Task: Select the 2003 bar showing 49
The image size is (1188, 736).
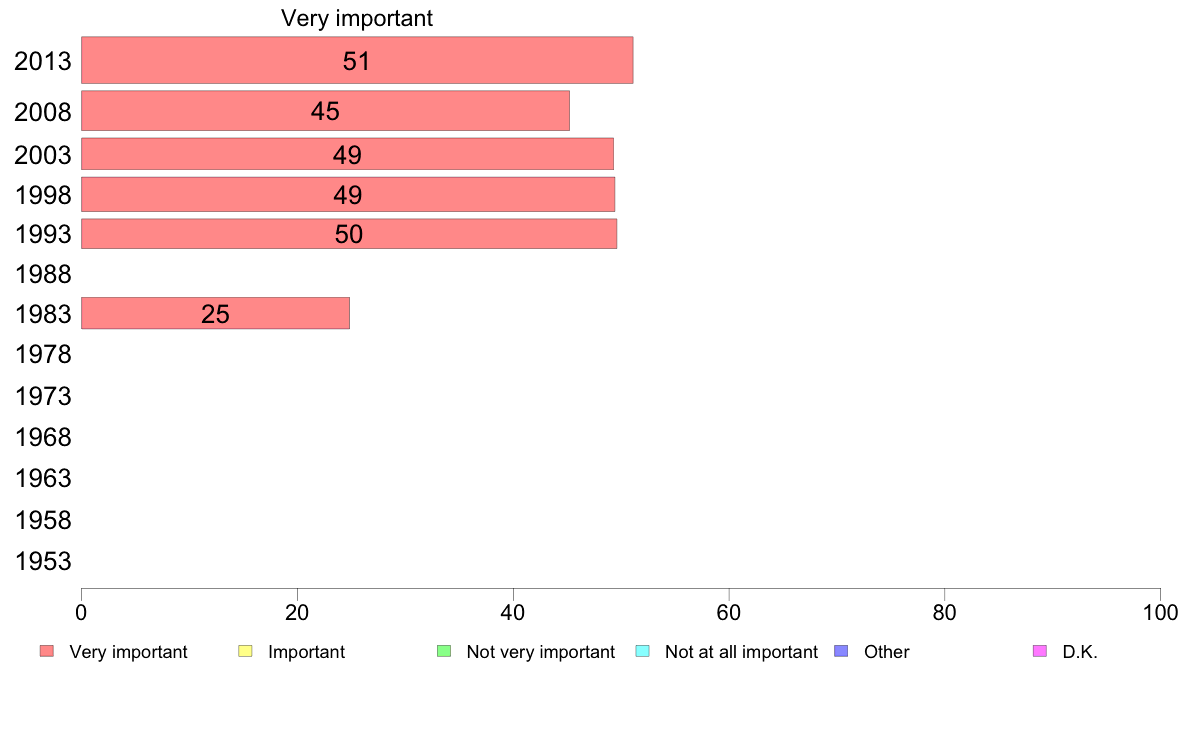Action: pyautogui.click(x=347, y=154)
